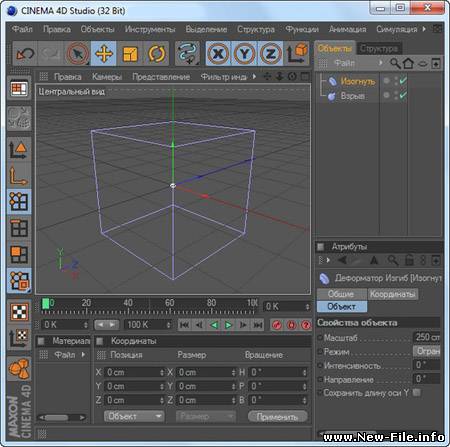The image size is (450, 447).
Task: Activate the Move tool
Action: click(x=104, y=54)
